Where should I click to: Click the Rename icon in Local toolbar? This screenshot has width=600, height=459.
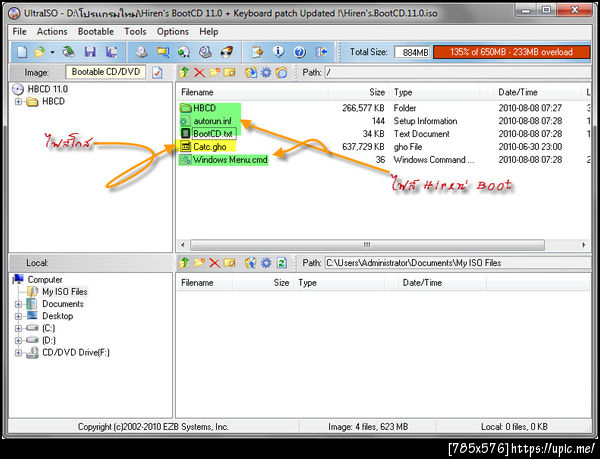(229, 263)
